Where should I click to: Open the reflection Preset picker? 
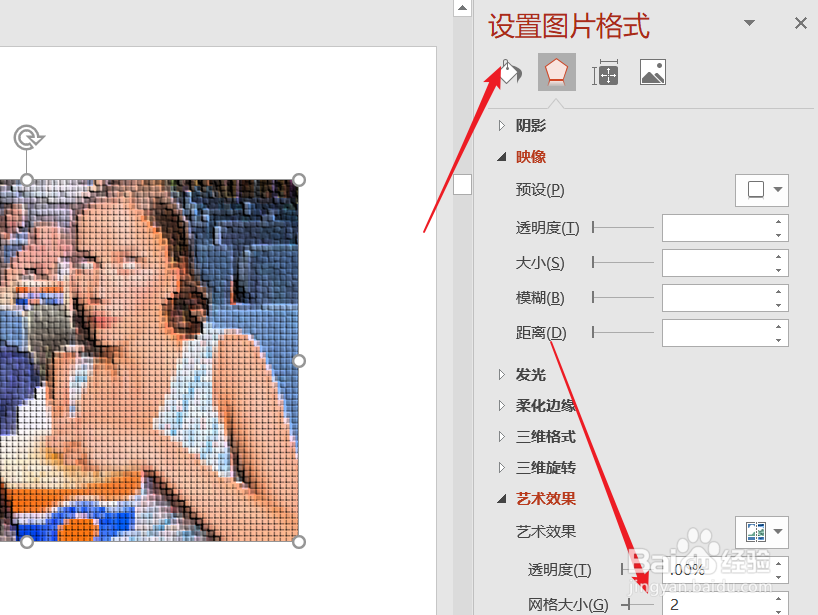761,189
